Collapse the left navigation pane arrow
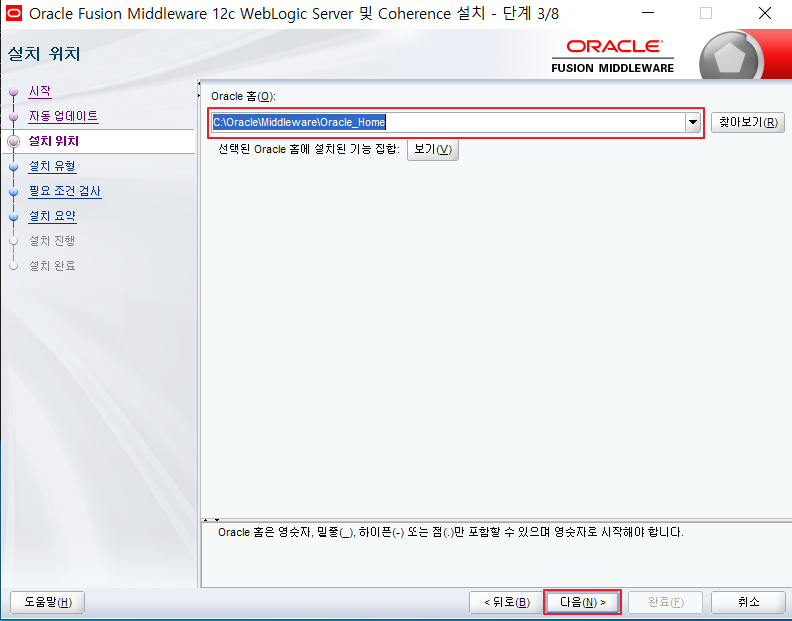The image size is (792, 621). [x=199, y=83]
